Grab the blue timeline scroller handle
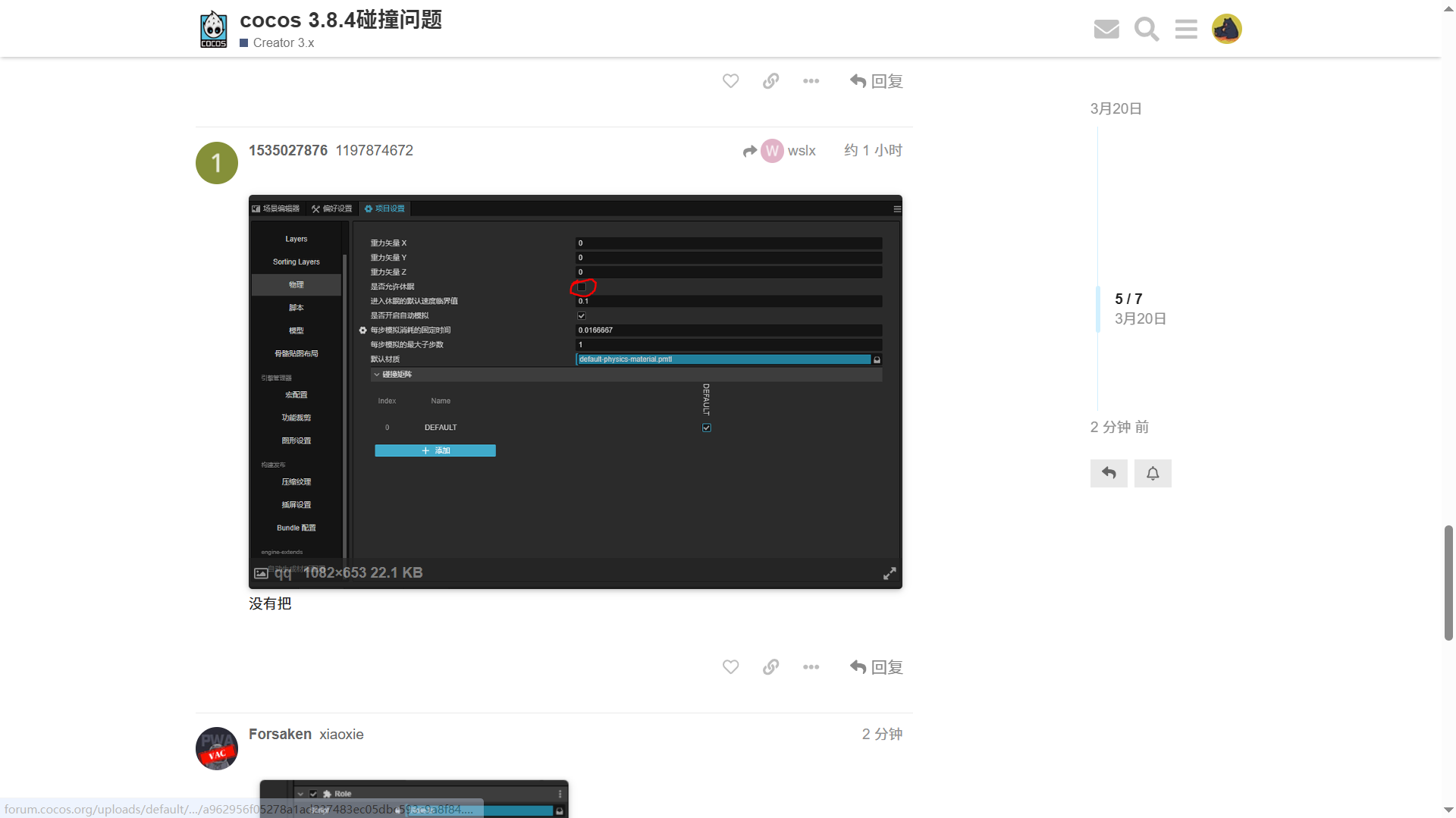This screenshot has height=818, width=1456. pyautogui.click(x=1097, y=309)
